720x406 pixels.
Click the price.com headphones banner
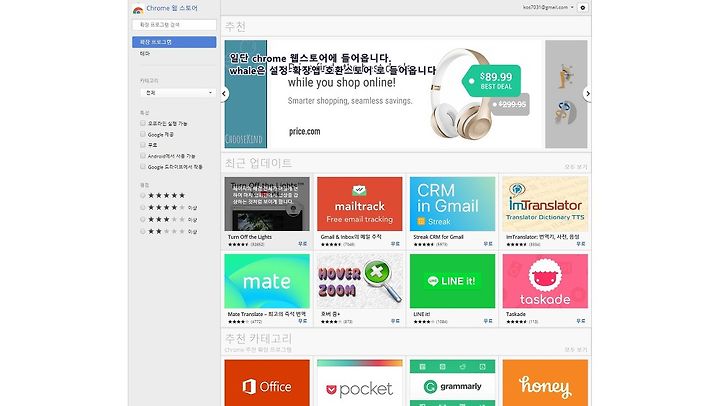(405, 94)
